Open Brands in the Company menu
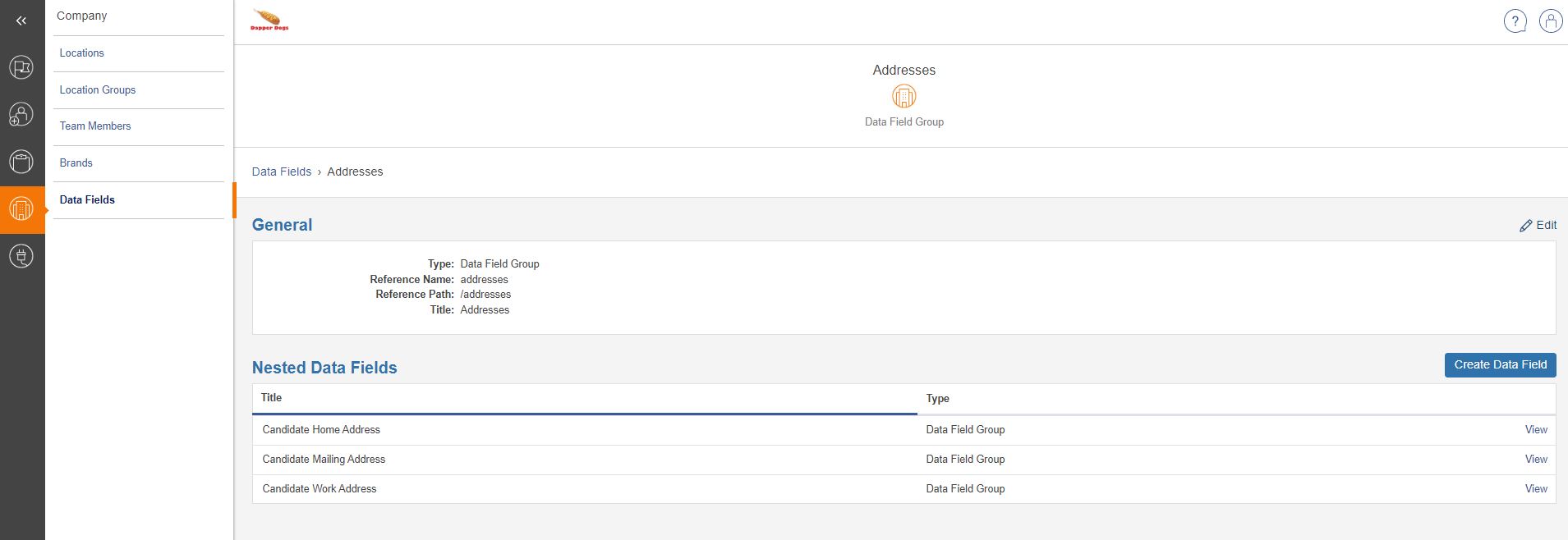The image size is (1568, 540). 76,163
